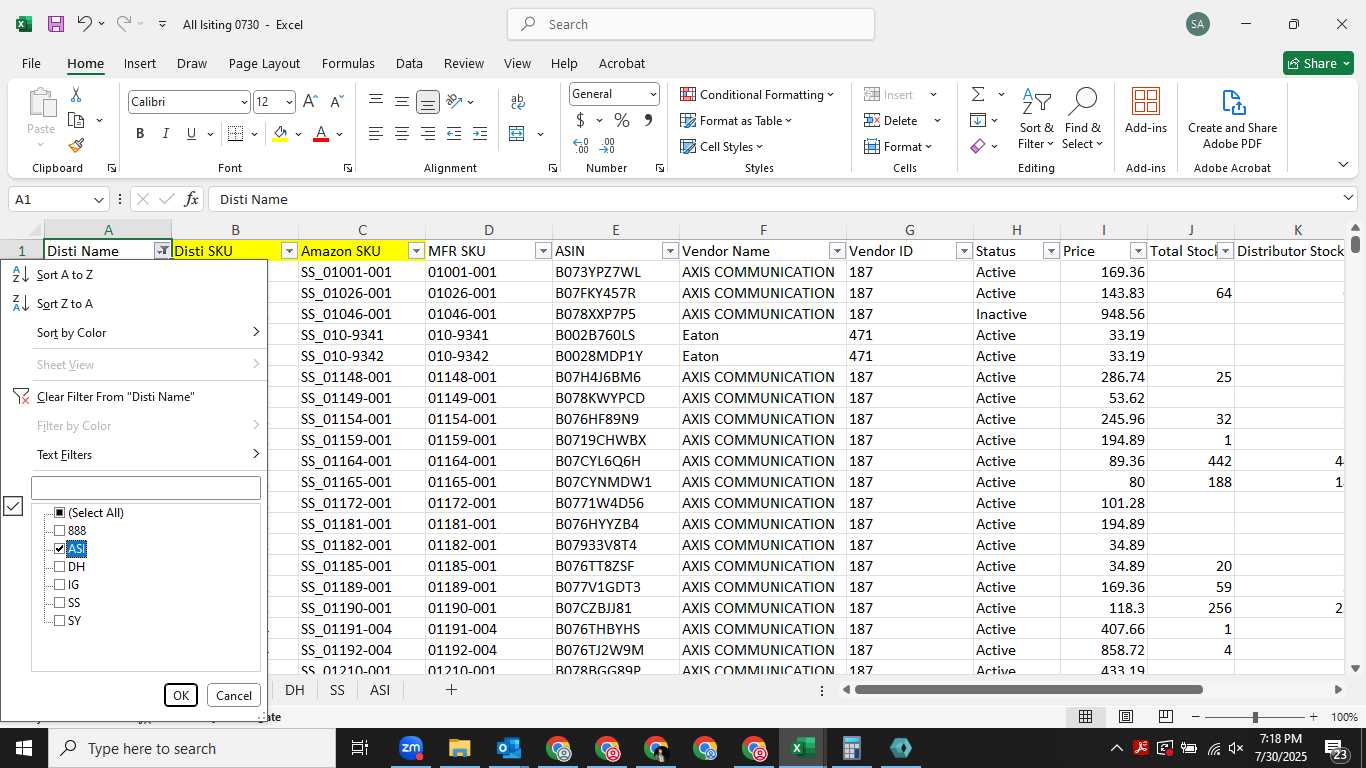Click the filter search input box
The height and width of the screenshot is (768, 1366).
click(146, 488)
